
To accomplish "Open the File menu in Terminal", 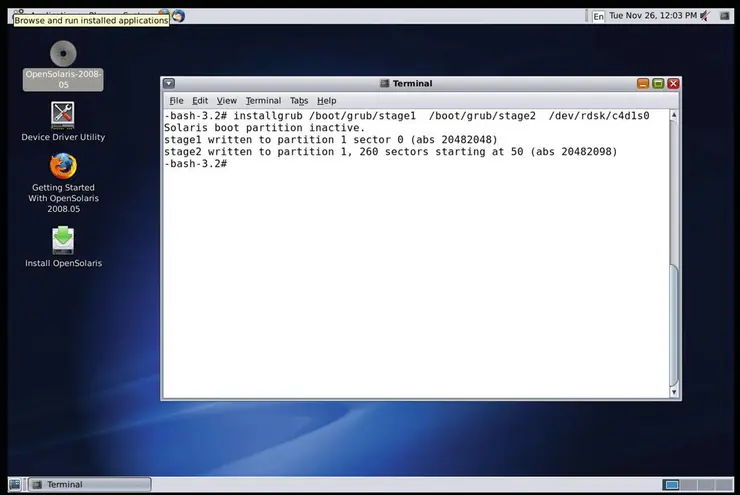I will 176,101.
